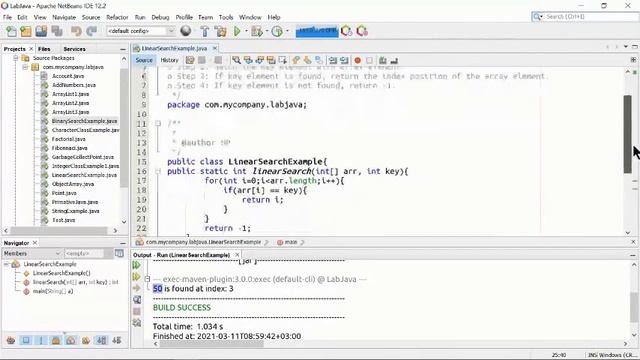Click the New File toolbar icon
Image resolution: width=640 pixels, height=360 pixels.
(11, 31)
